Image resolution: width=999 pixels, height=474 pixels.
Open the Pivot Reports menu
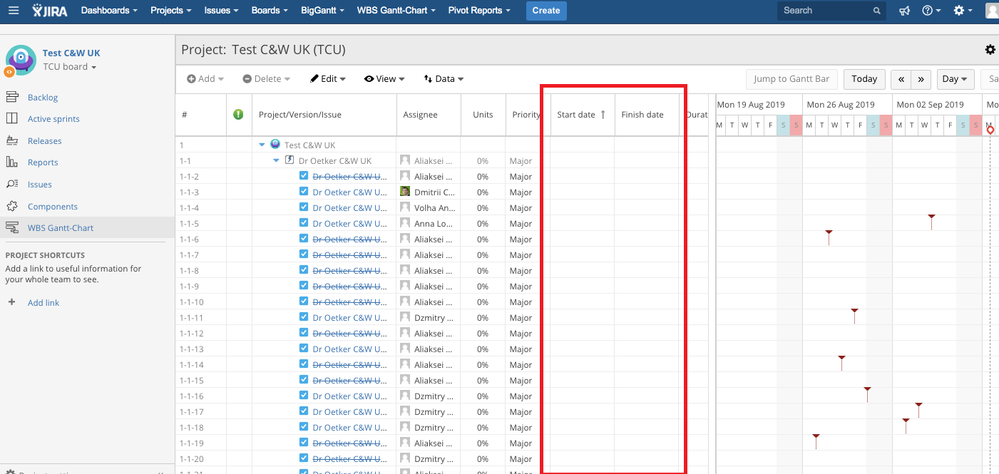[x=479, y=10]
